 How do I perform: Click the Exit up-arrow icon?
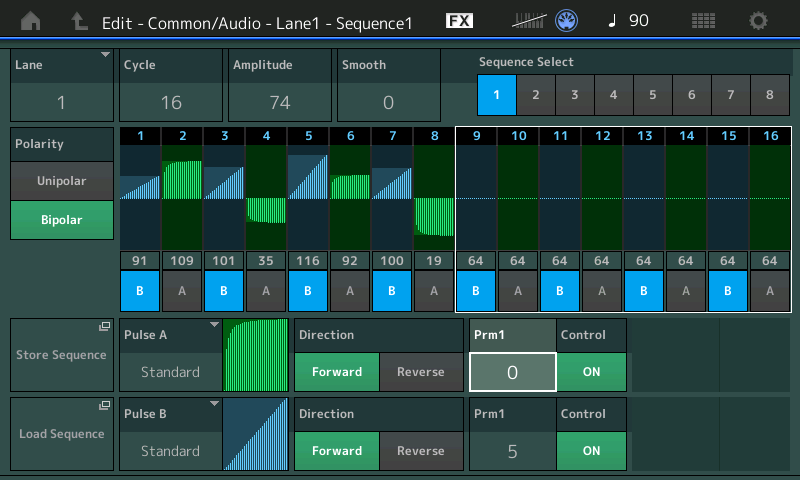[x=79, y=20]
